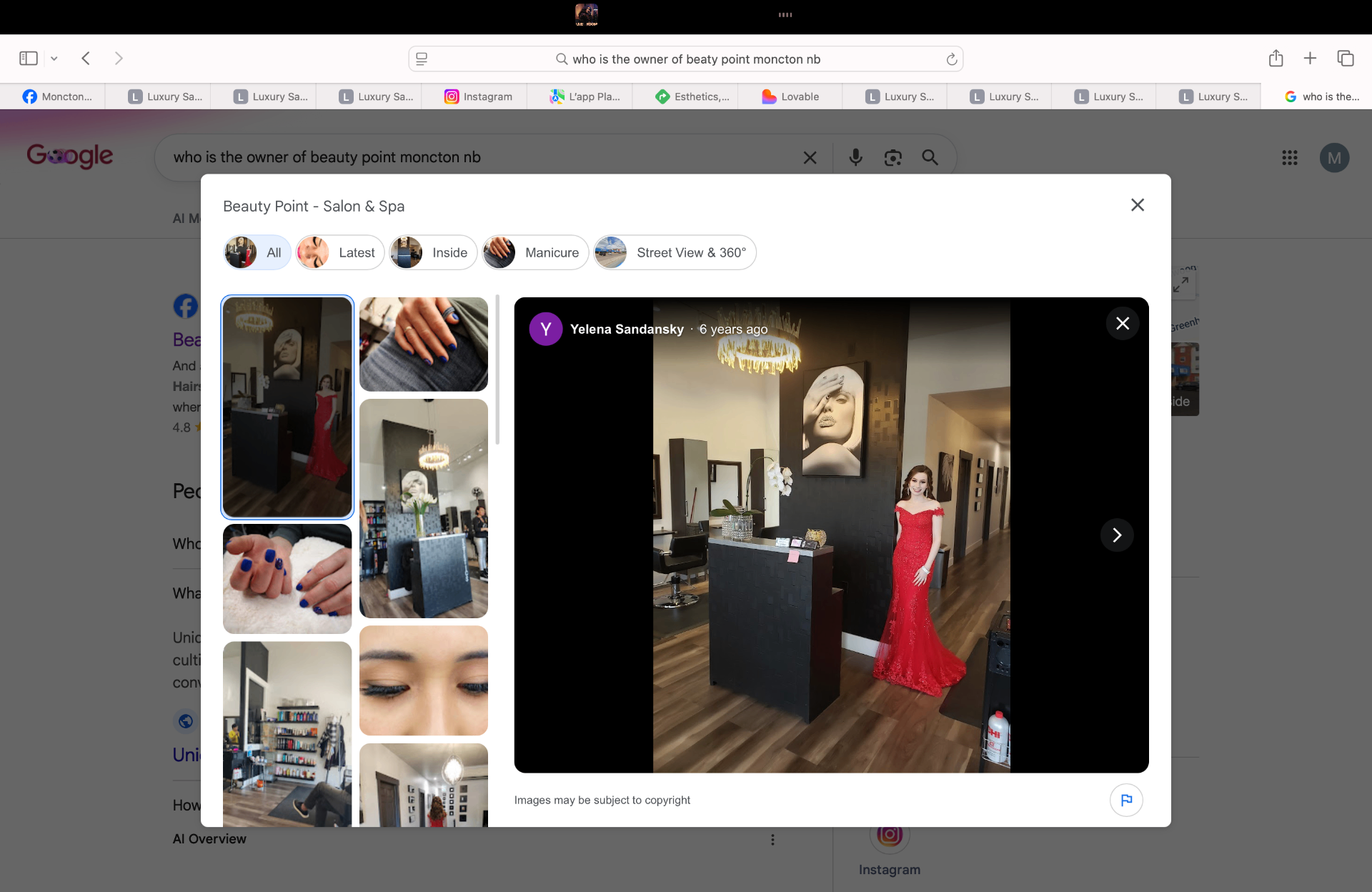This screenshot has height=892, width=1372.
Task: Filter photos by Inside
Action: [x=433, y=252]
